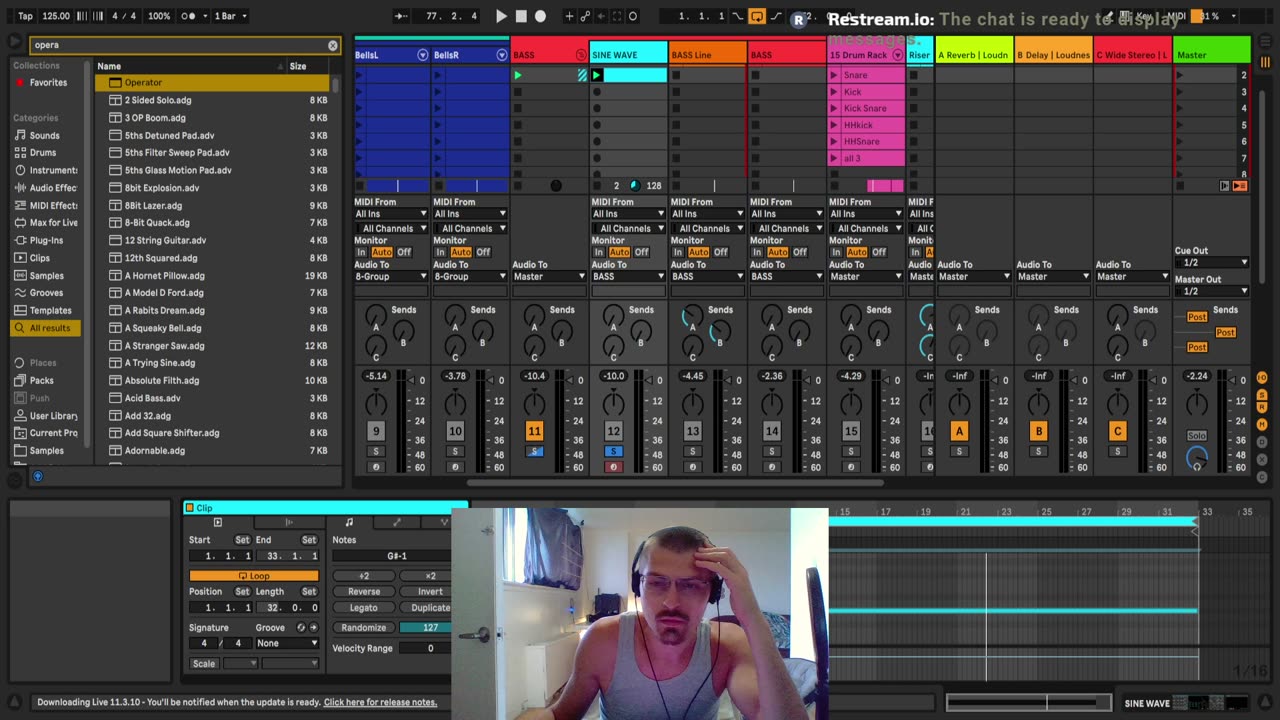Open Cue Out 1/2 dropdown

tap(1211, 263)
